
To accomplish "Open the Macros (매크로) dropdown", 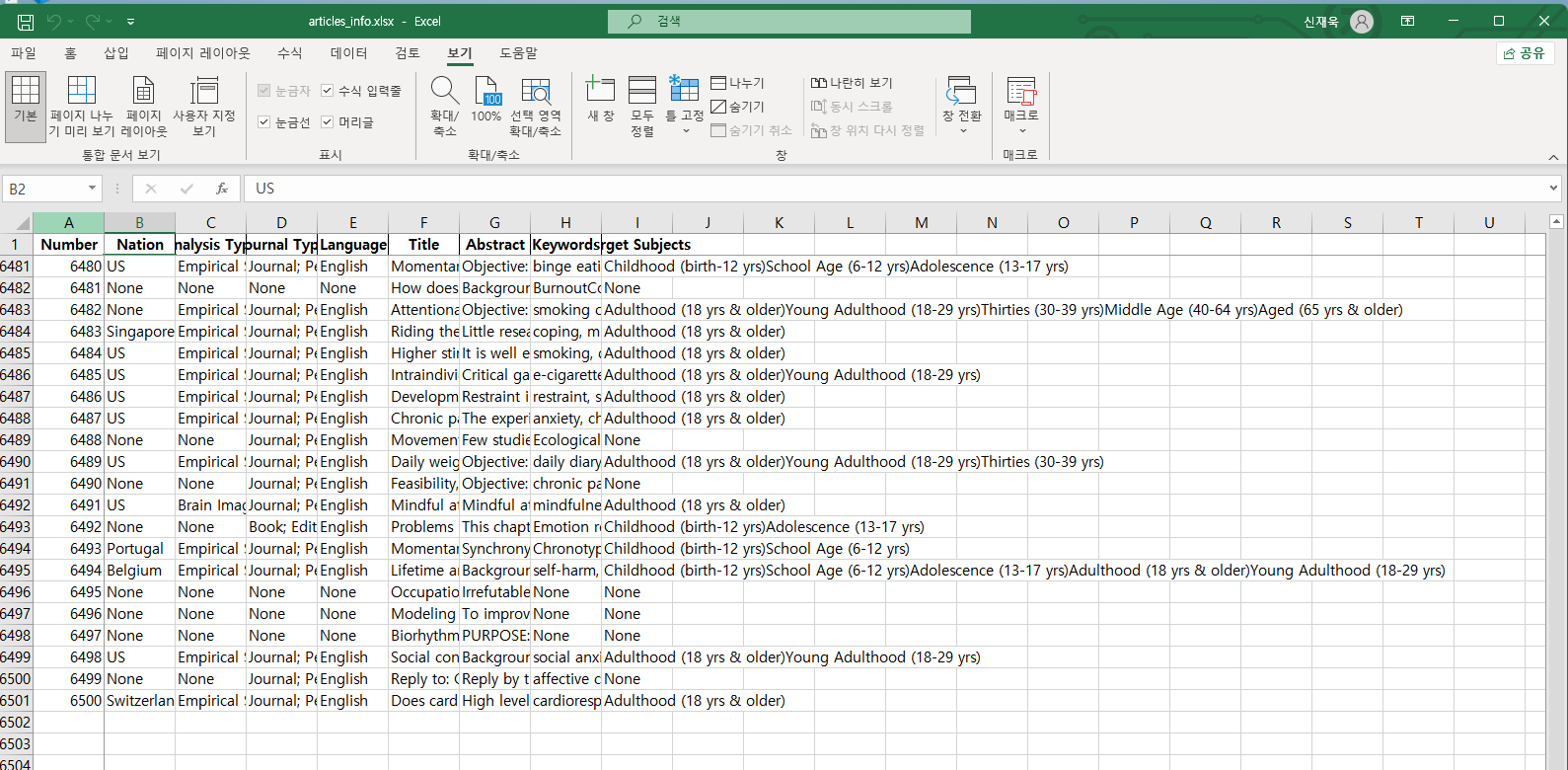I will [1021, 130].
